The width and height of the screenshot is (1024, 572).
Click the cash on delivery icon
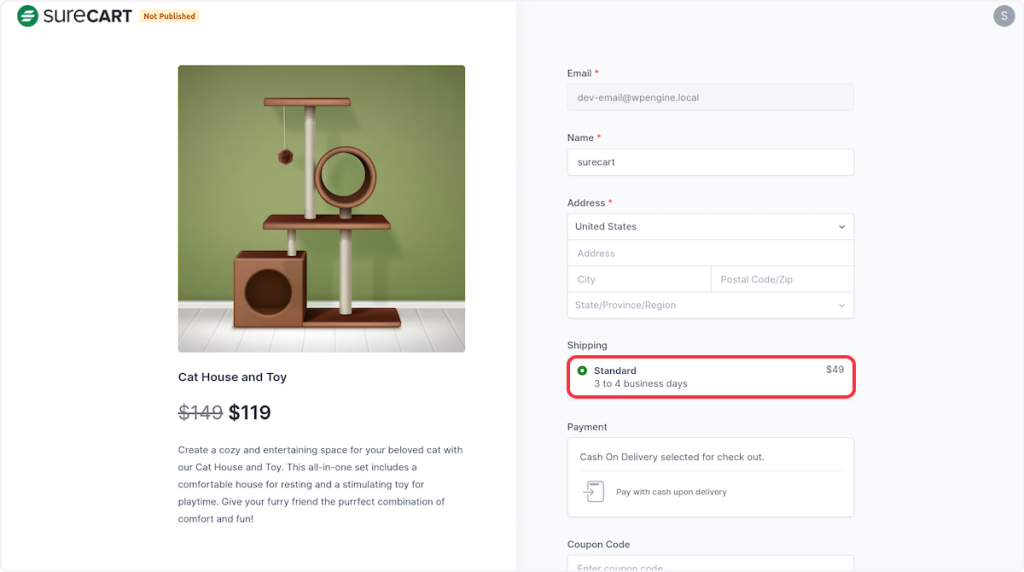click(x=593, y=492)
